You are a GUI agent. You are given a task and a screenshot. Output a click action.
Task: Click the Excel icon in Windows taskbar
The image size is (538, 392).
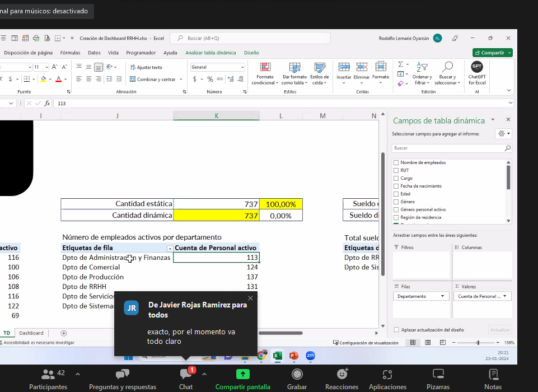277,356
